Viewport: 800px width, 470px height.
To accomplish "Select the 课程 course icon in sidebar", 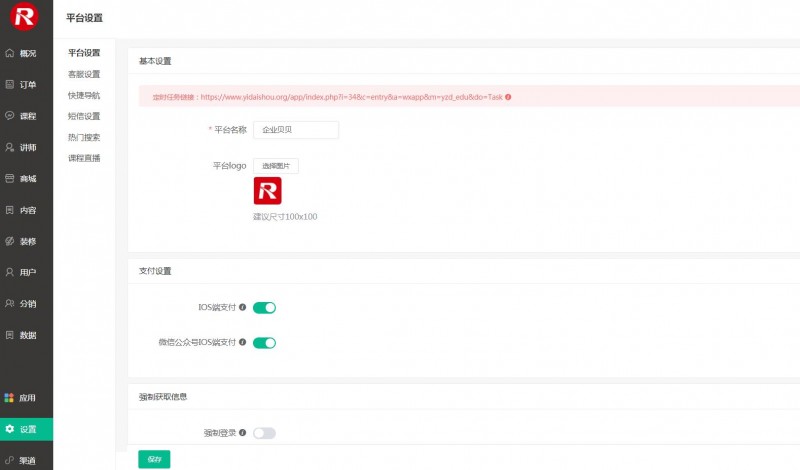I will coord(10,116).
